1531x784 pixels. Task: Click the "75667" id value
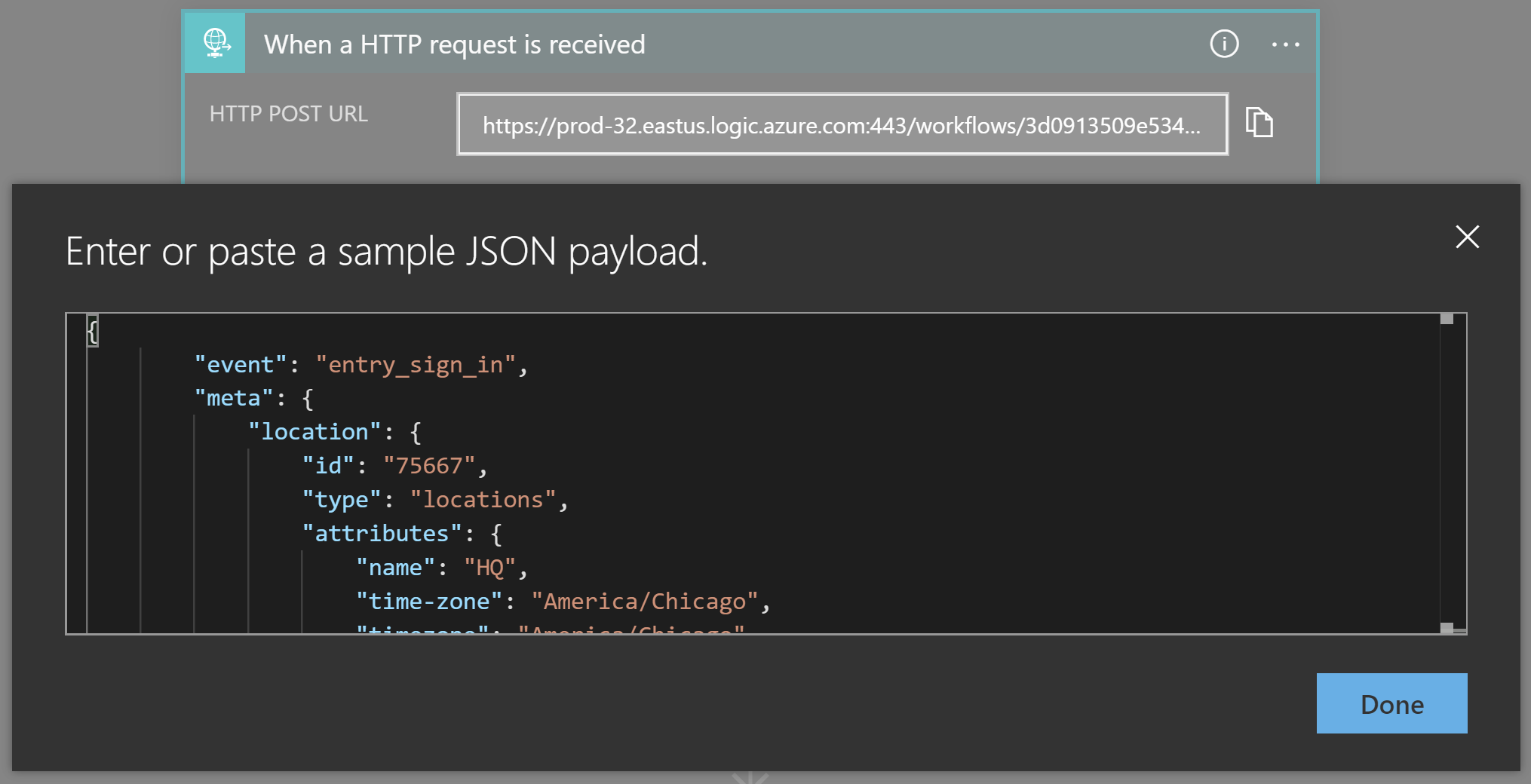[428, 466]
